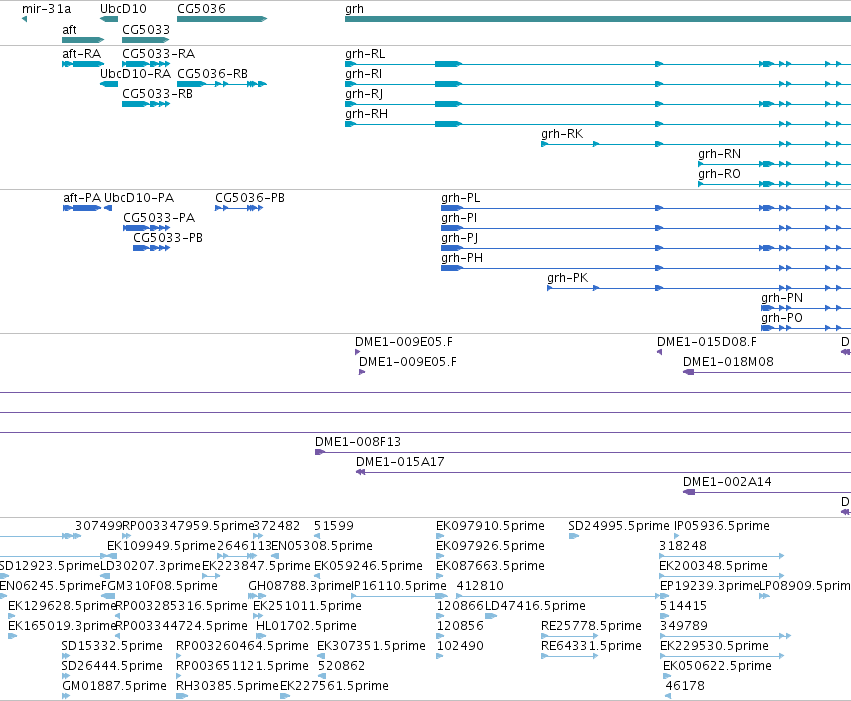Click the EK050622.5prime EST label
The height and width of the screenshot is (701, 851).
point(717,667)
